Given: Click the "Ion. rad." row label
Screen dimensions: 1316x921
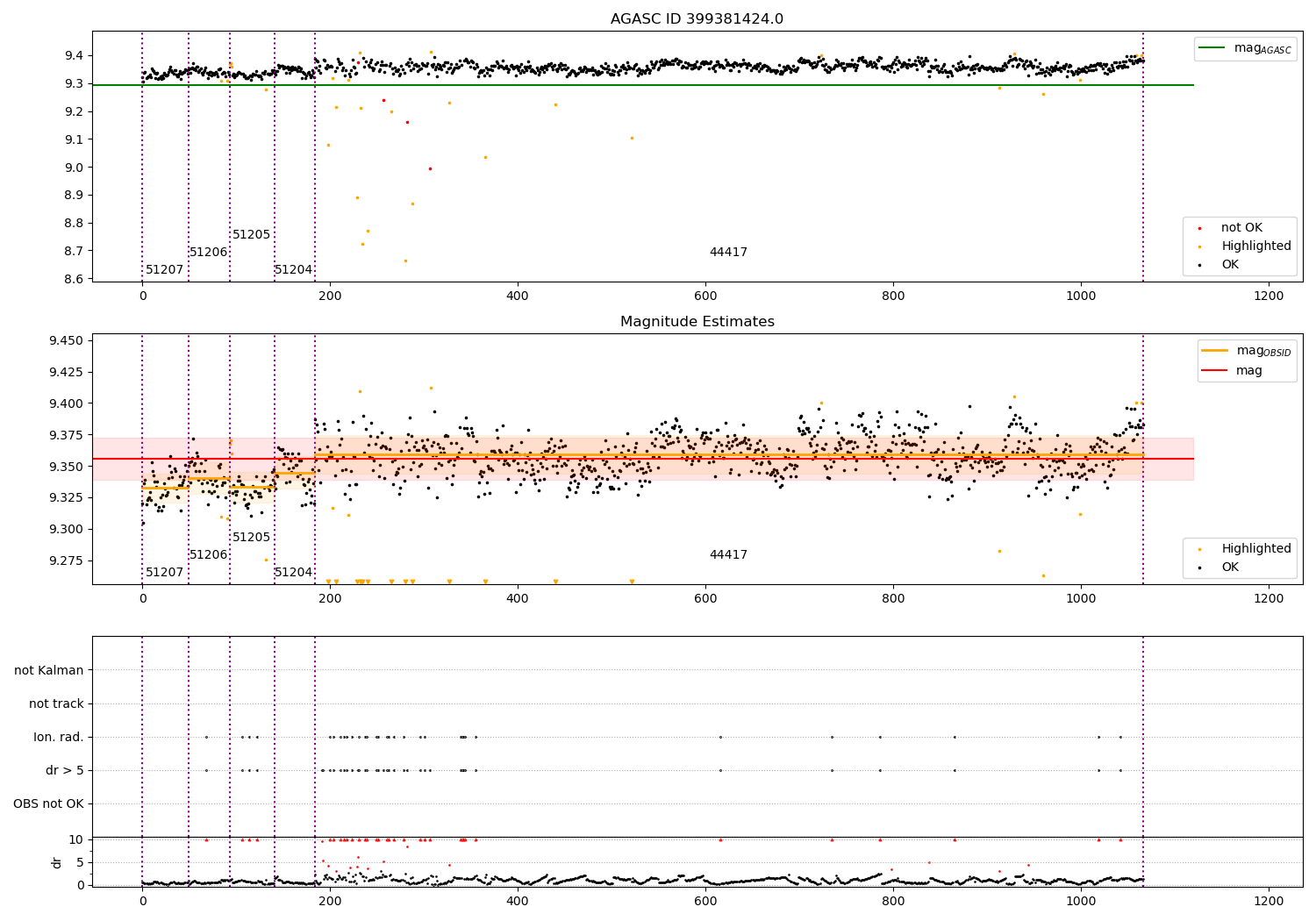Looking at the screenshot, I should [59, 738].
